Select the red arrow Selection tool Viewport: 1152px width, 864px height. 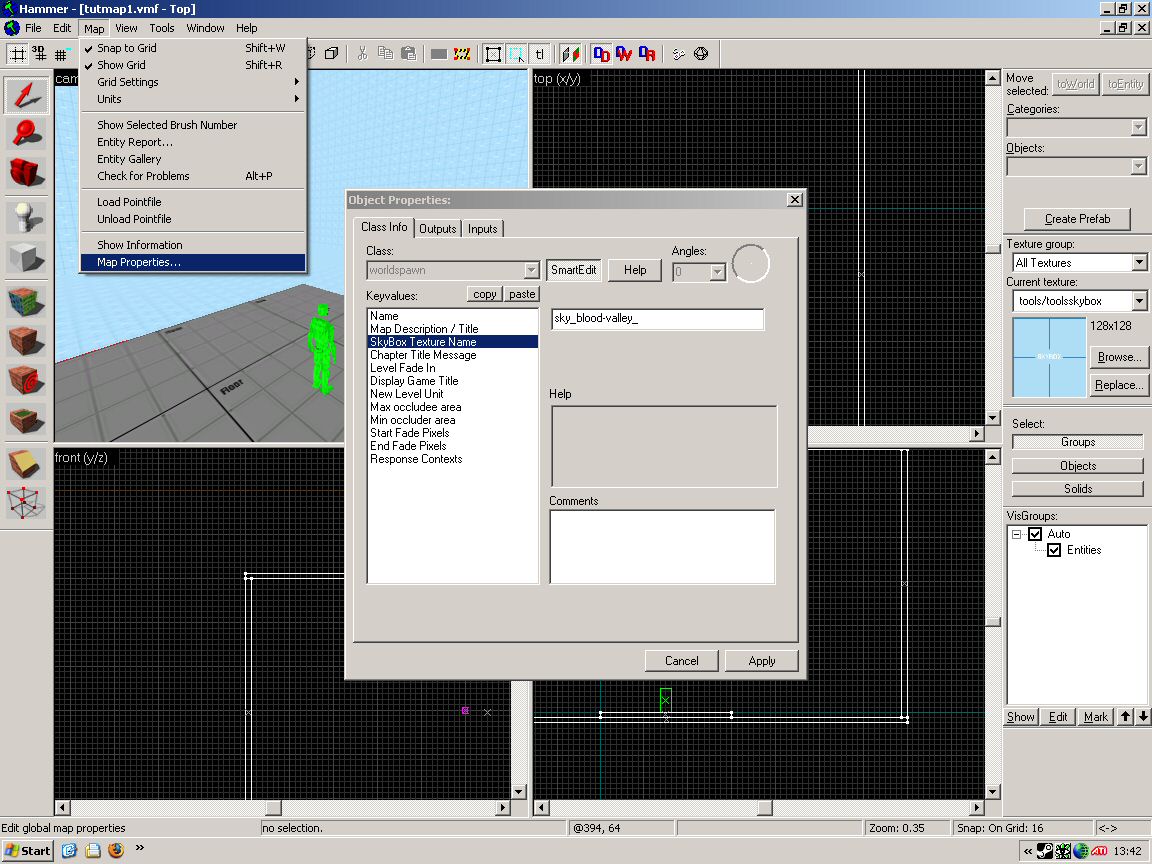tap(26, 95)
